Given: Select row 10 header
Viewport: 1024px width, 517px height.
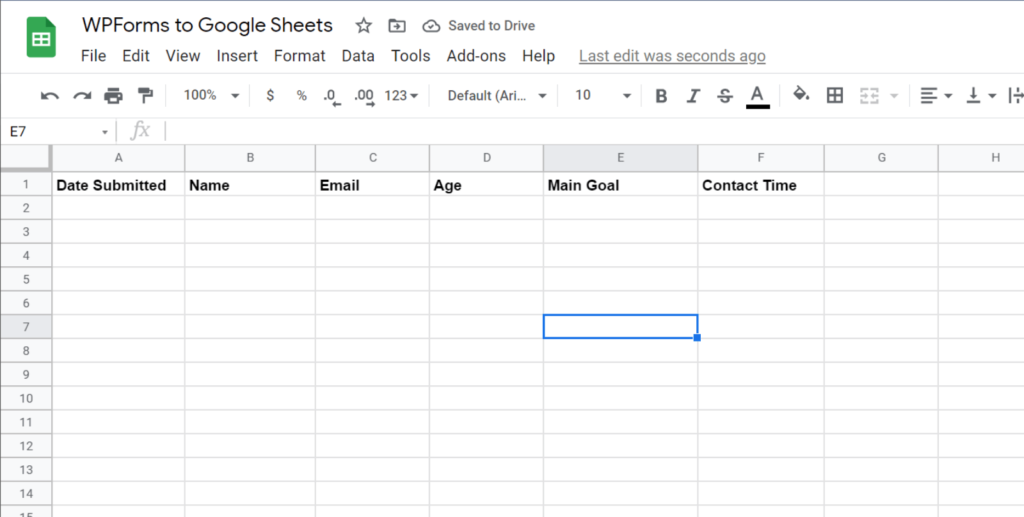Looking at the screenshot, I should 26,398.
